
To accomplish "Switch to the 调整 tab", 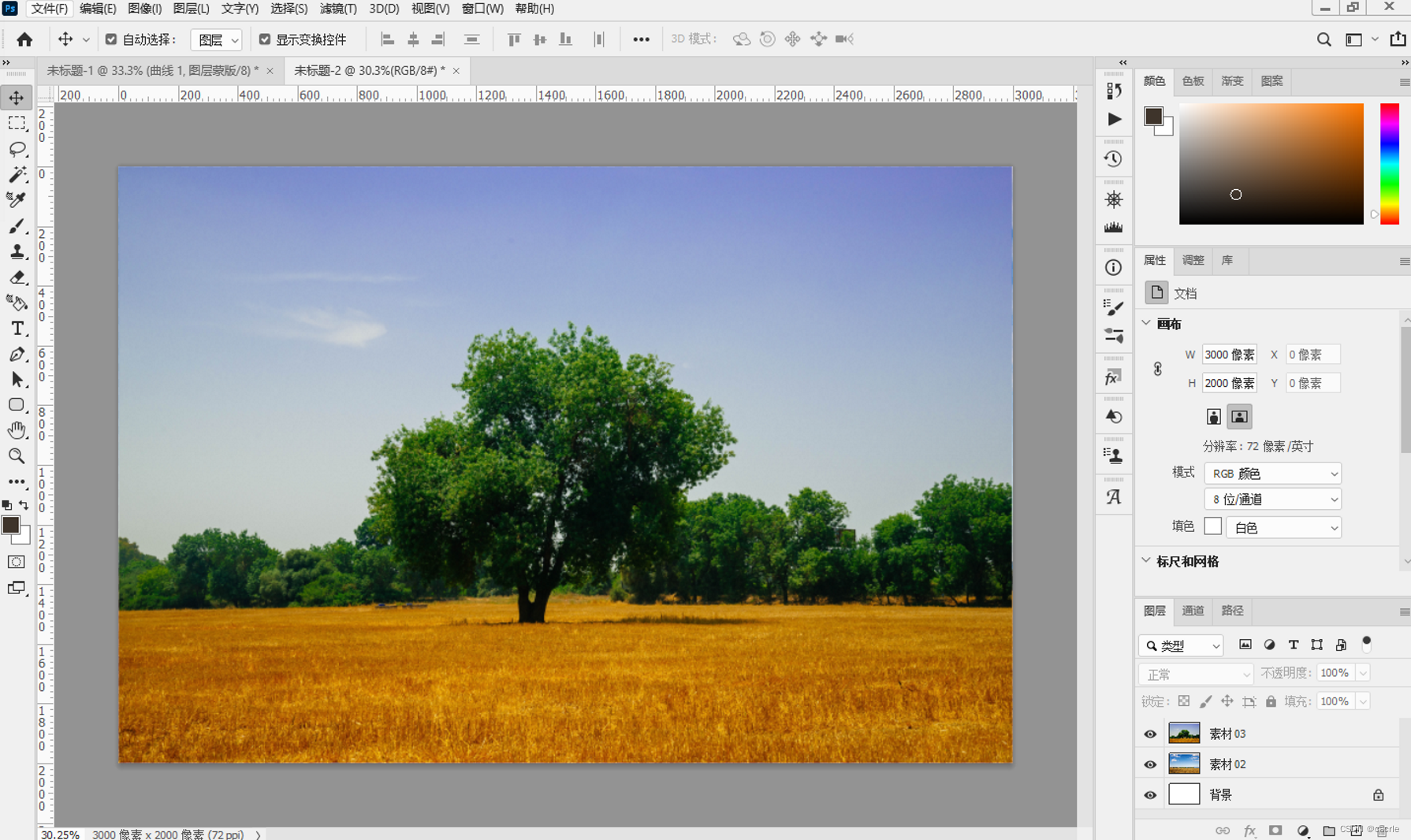I will pyautogui.click(x=1193, y=260).
